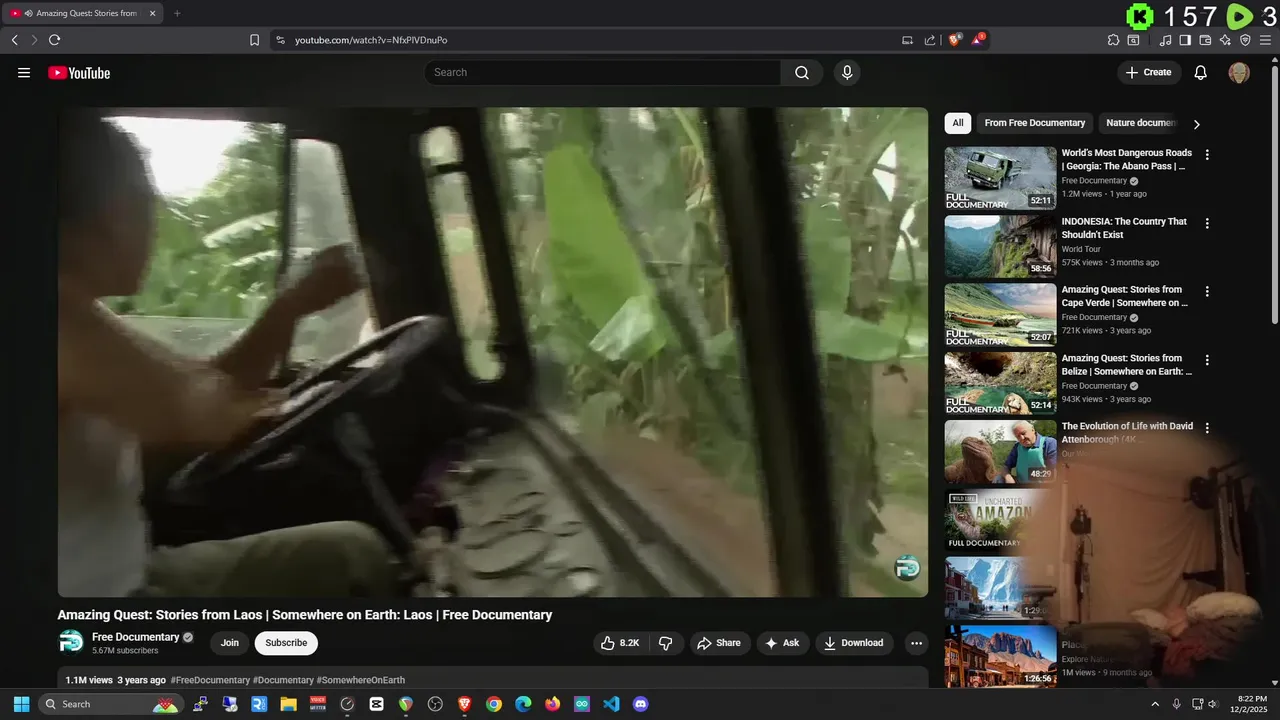This screenshot has width=1280, height=720.
Task: Open the Free Documentary channel name link
Action: coord(136,637)
